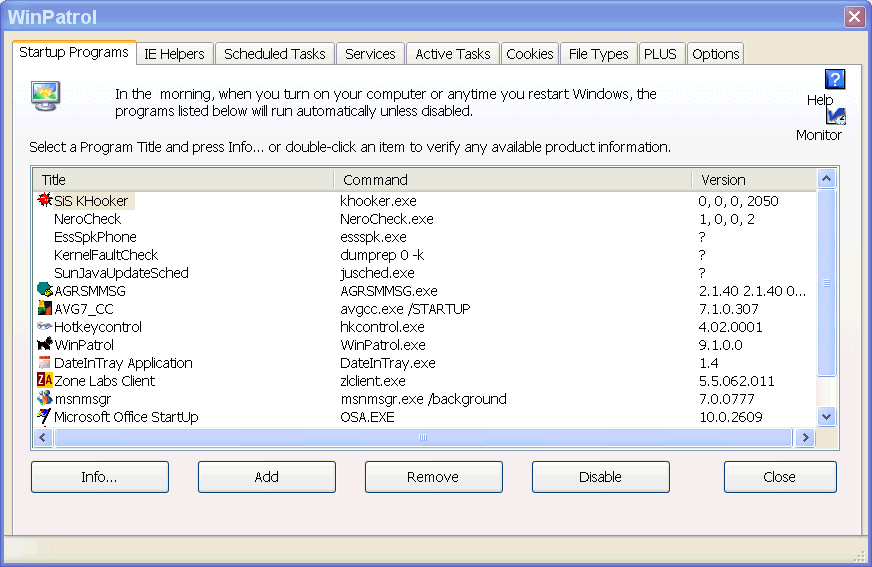The height and width of the screenshot is (567, 872).
Task: Open the Cookies tab
Action: click(x=529, y=54)
